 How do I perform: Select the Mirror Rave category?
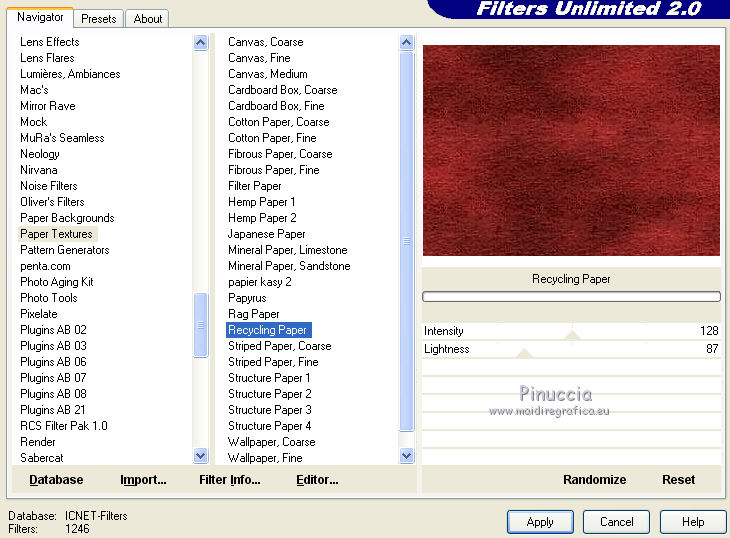[47, 106]
